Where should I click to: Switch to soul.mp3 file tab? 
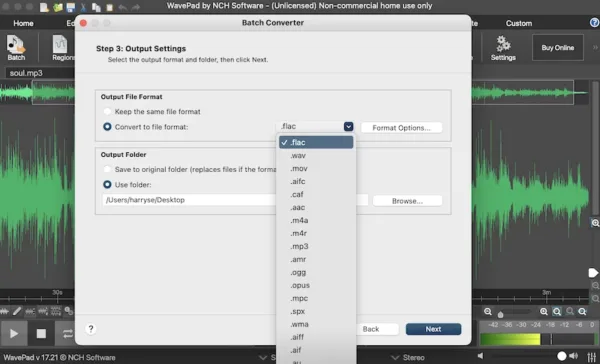(26, 73)
